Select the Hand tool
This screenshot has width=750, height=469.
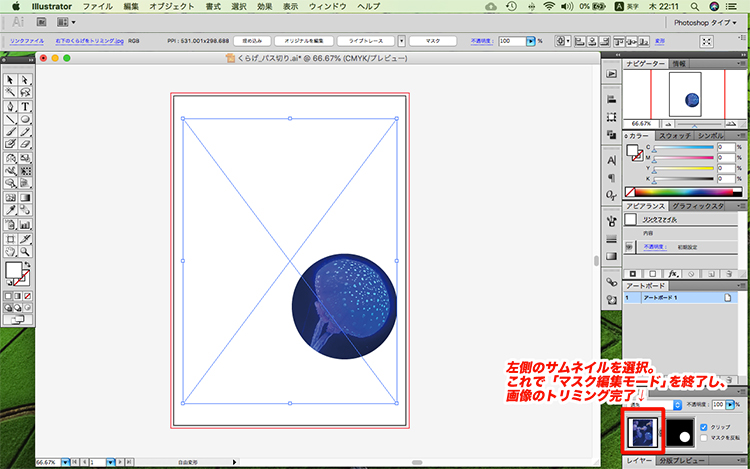(x=10, y=252)
